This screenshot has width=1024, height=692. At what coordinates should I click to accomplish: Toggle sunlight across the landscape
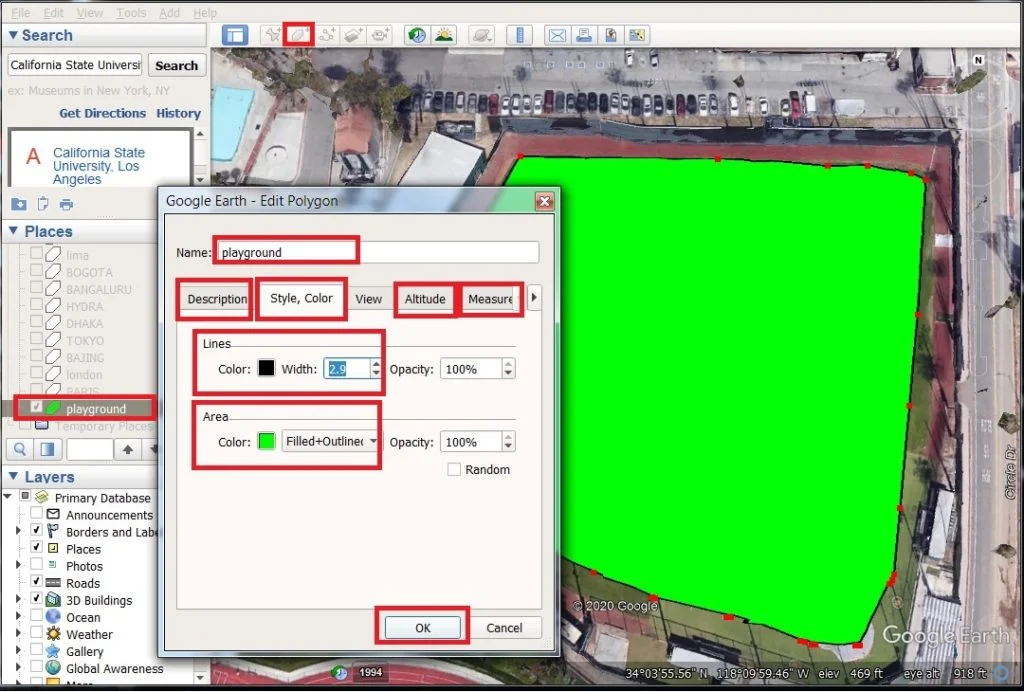(444, 35)
